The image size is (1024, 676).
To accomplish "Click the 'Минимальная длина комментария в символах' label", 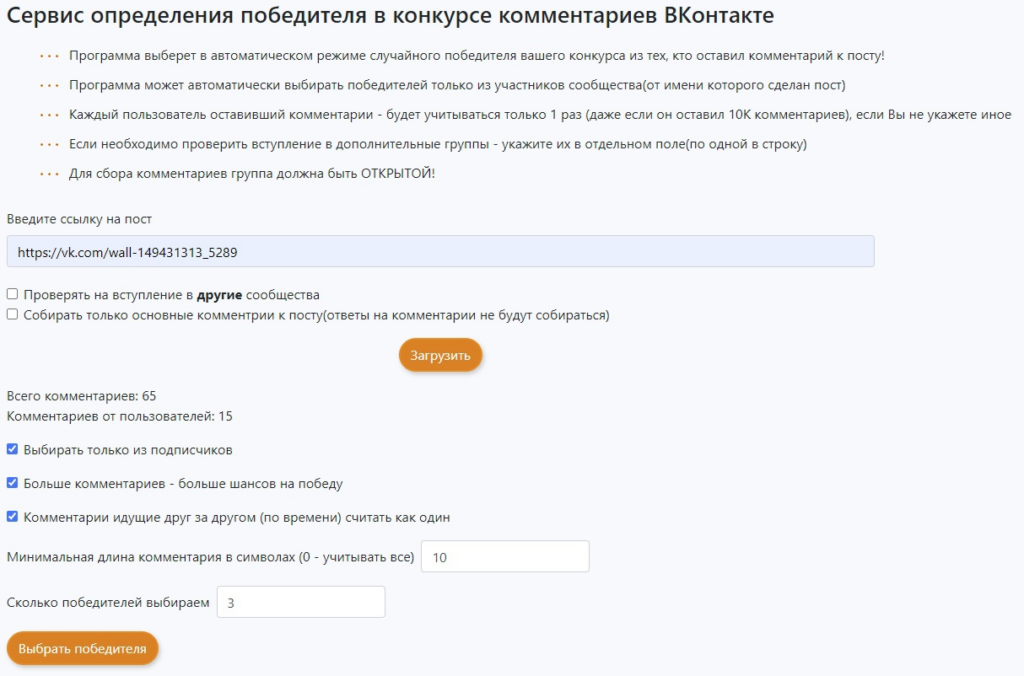I will (x=210, y=557).
